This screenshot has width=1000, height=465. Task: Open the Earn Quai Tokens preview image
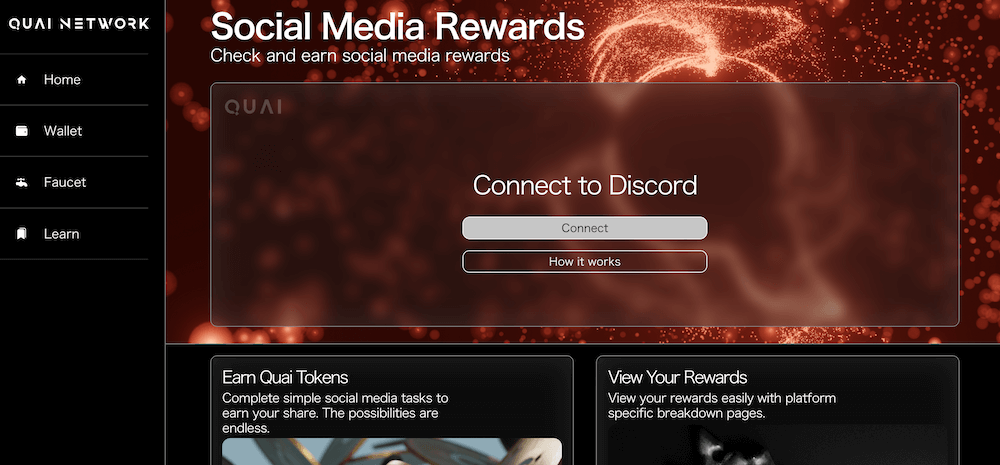pyautogui.click(x=392, y=452)
